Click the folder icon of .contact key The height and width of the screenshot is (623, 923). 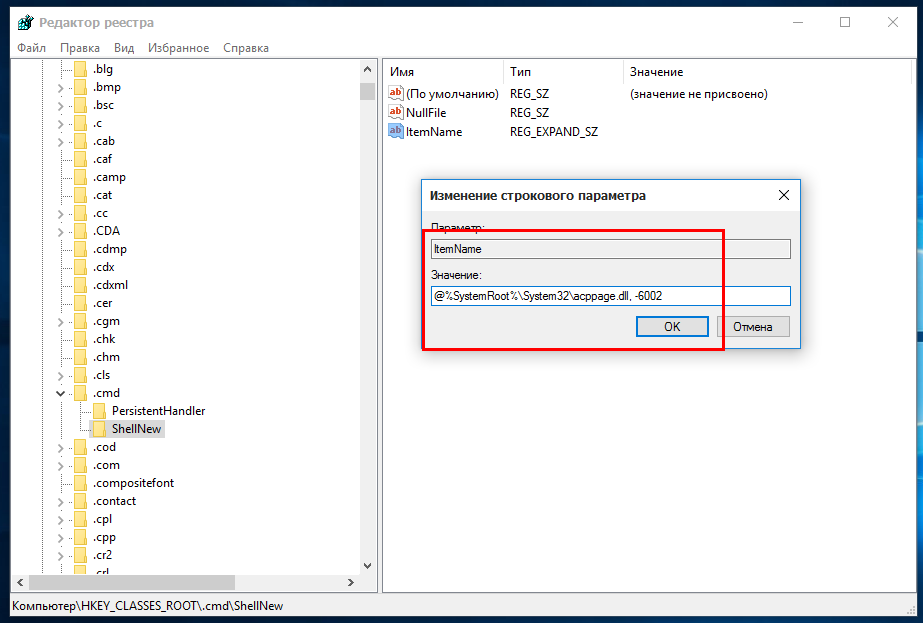pos(81,501)
